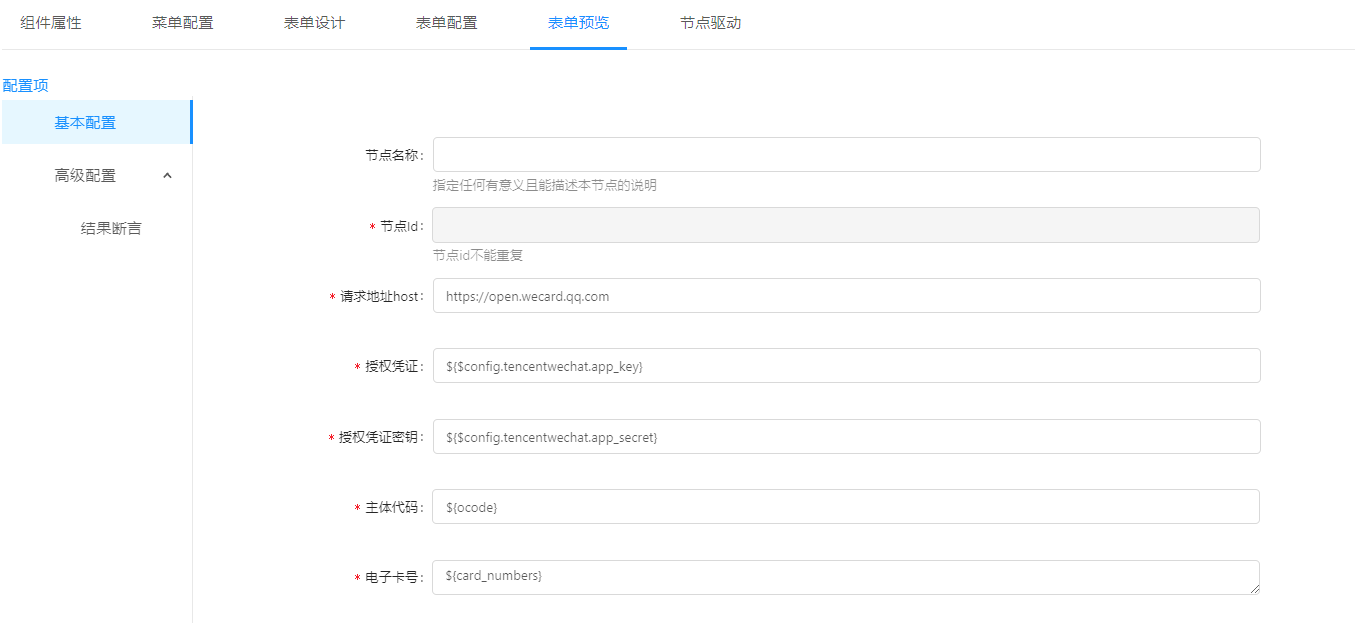Viewport: 1355px width, 623px height.
Task: Select 基本配置 in the sidebar
Action: 85,123
